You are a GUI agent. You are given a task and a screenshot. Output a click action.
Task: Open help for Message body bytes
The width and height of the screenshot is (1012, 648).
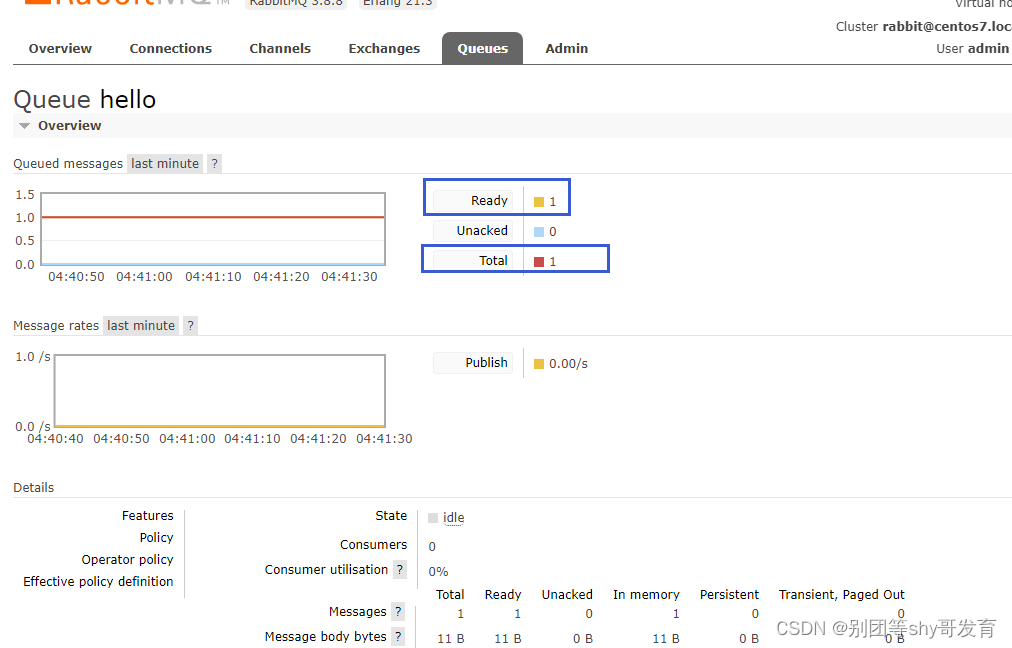pos(398,637)
